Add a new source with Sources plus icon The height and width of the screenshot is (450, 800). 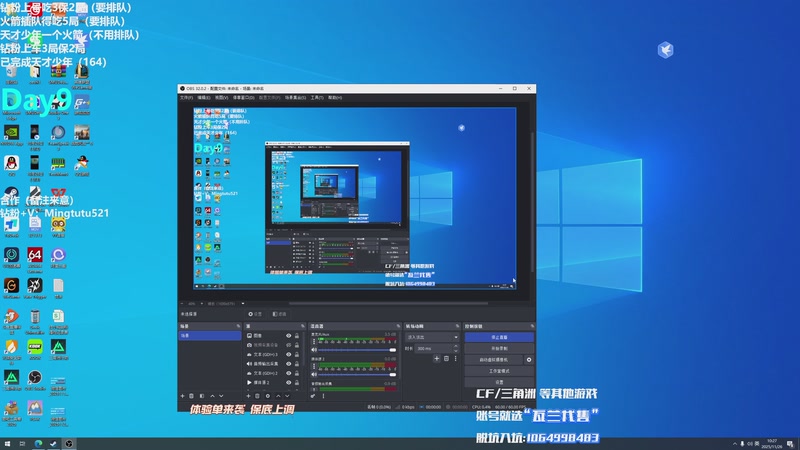coord(248,396)
